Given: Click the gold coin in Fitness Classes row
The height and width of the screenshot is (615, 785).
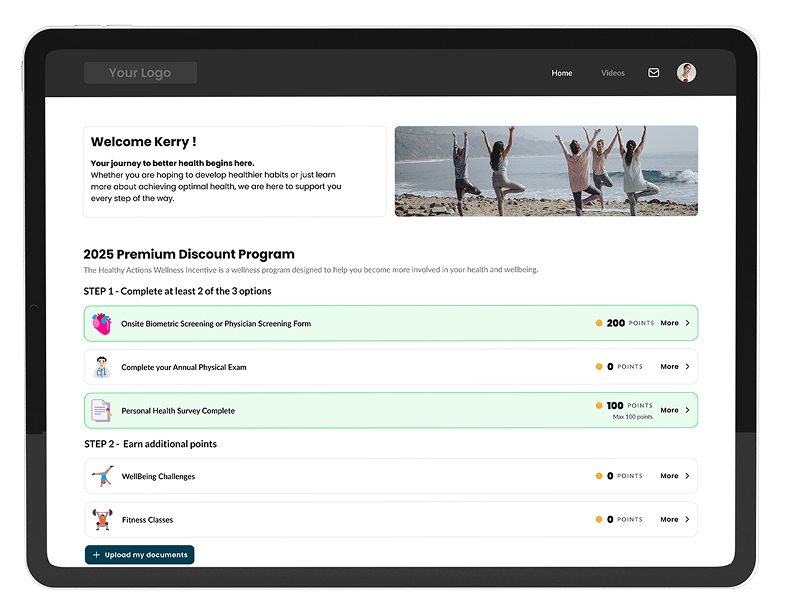Looking at the screenshot, I should coord(599,519).
